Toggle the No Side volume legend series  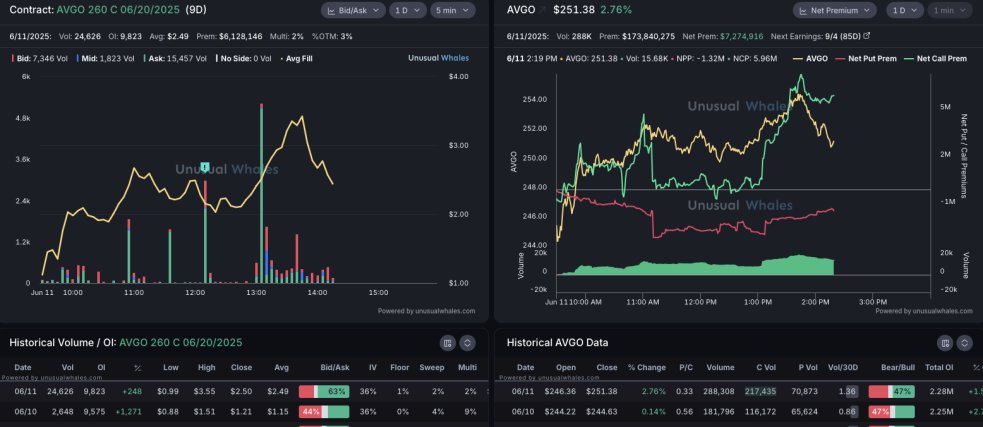[x=244, y=58]
